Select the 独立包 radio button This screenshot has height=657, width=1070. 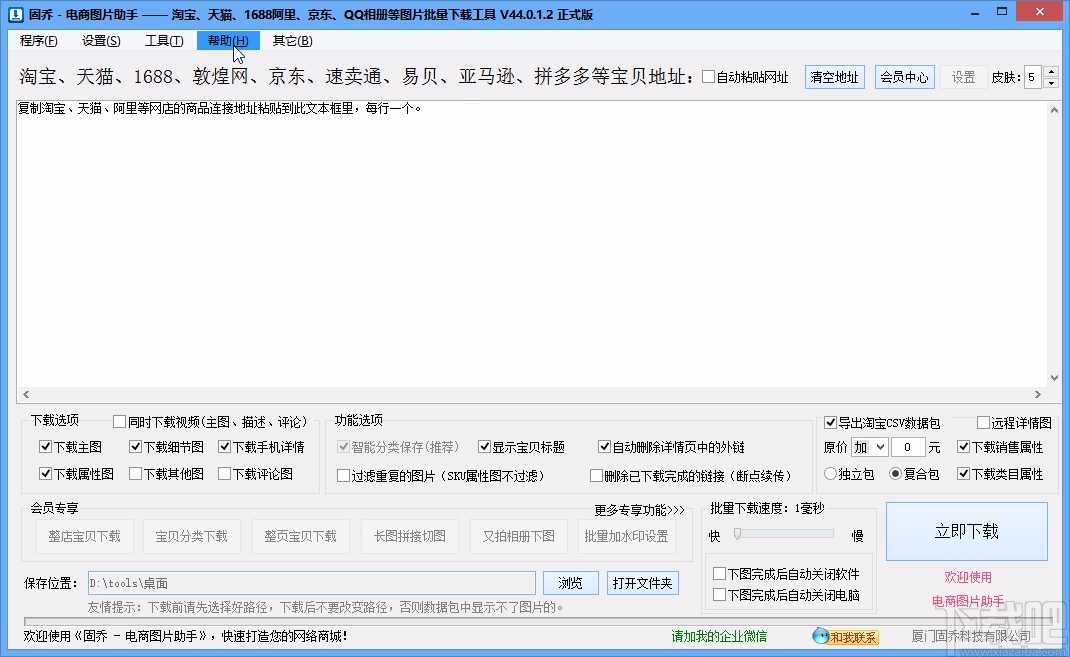pos(829,473)
